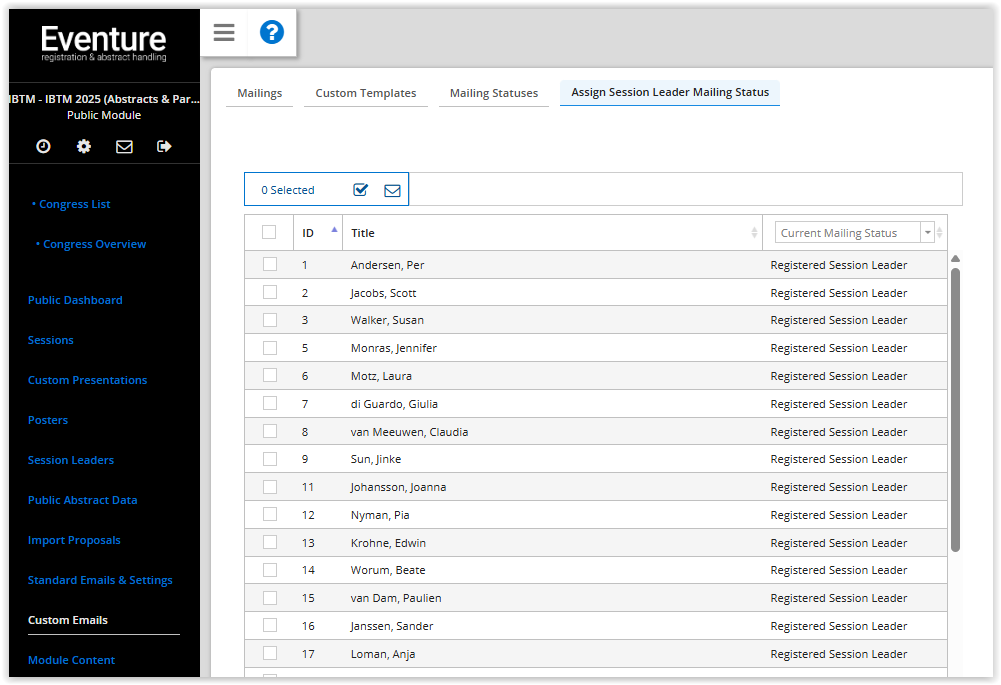Open the blue help question mark

tap(272, 33)
